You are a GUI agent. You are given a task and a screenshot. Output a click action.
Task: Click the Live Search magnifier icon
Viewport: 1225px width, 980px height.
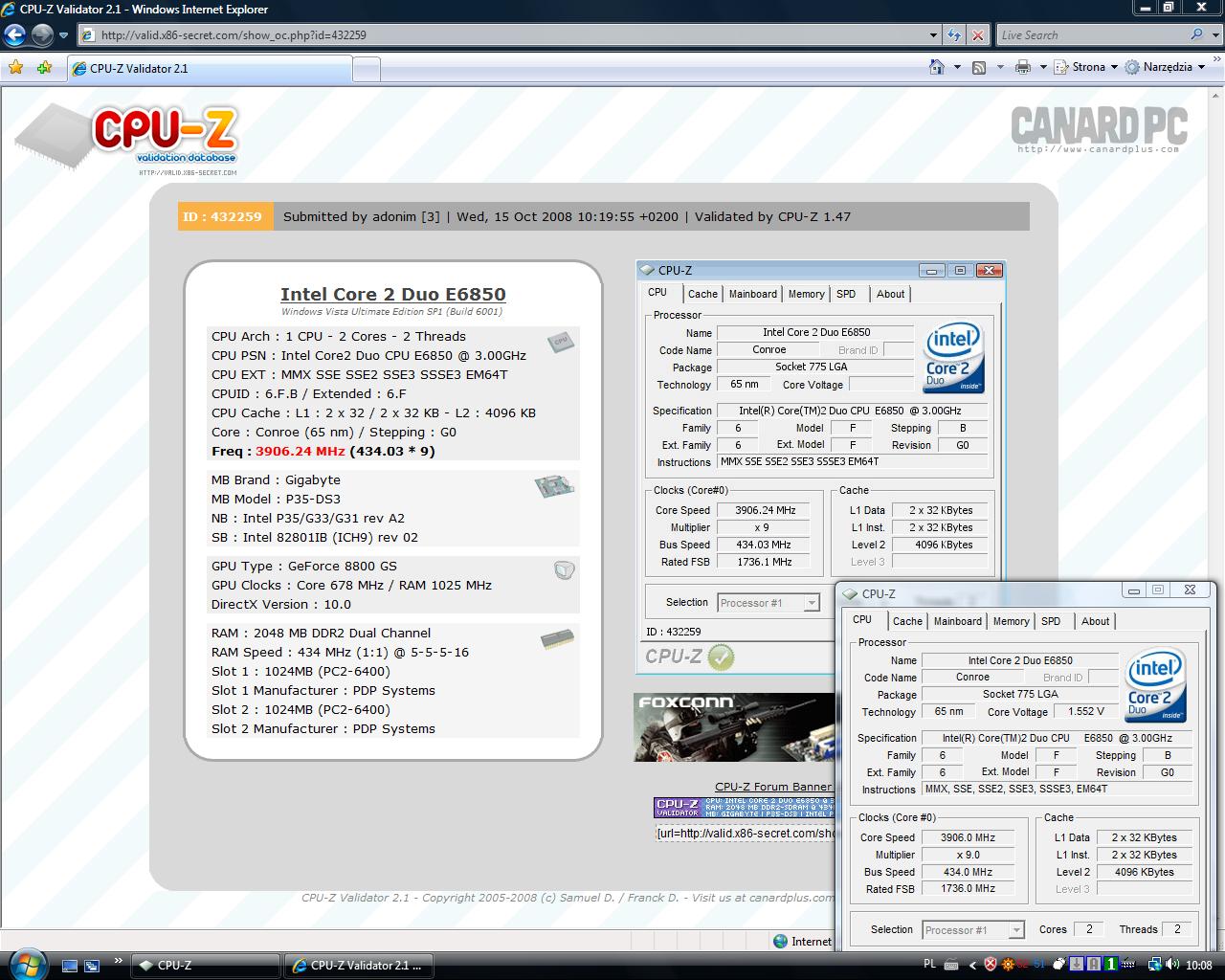[x=1196, y=34]
